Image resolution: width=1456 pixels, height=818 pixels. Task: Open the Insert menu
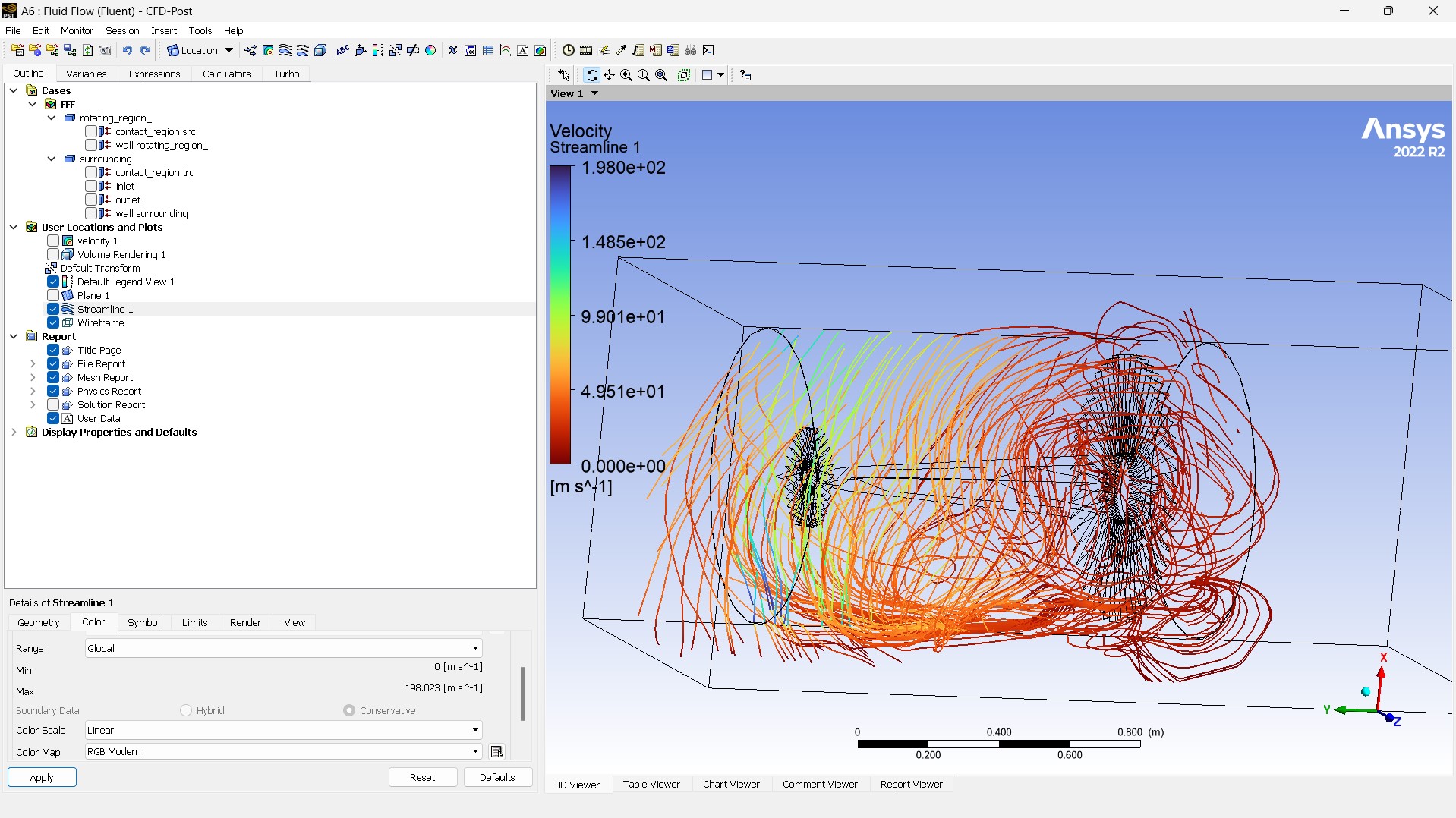tap(164, 30)
